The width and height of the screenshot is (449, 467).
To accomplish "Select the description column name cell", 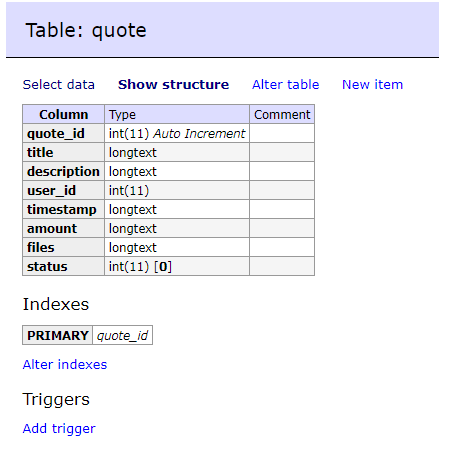I will coord(63,172).
